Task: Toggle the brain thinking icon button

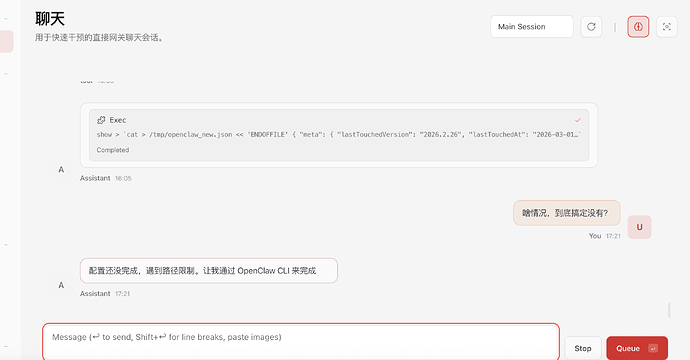Action: coord(638,27)
